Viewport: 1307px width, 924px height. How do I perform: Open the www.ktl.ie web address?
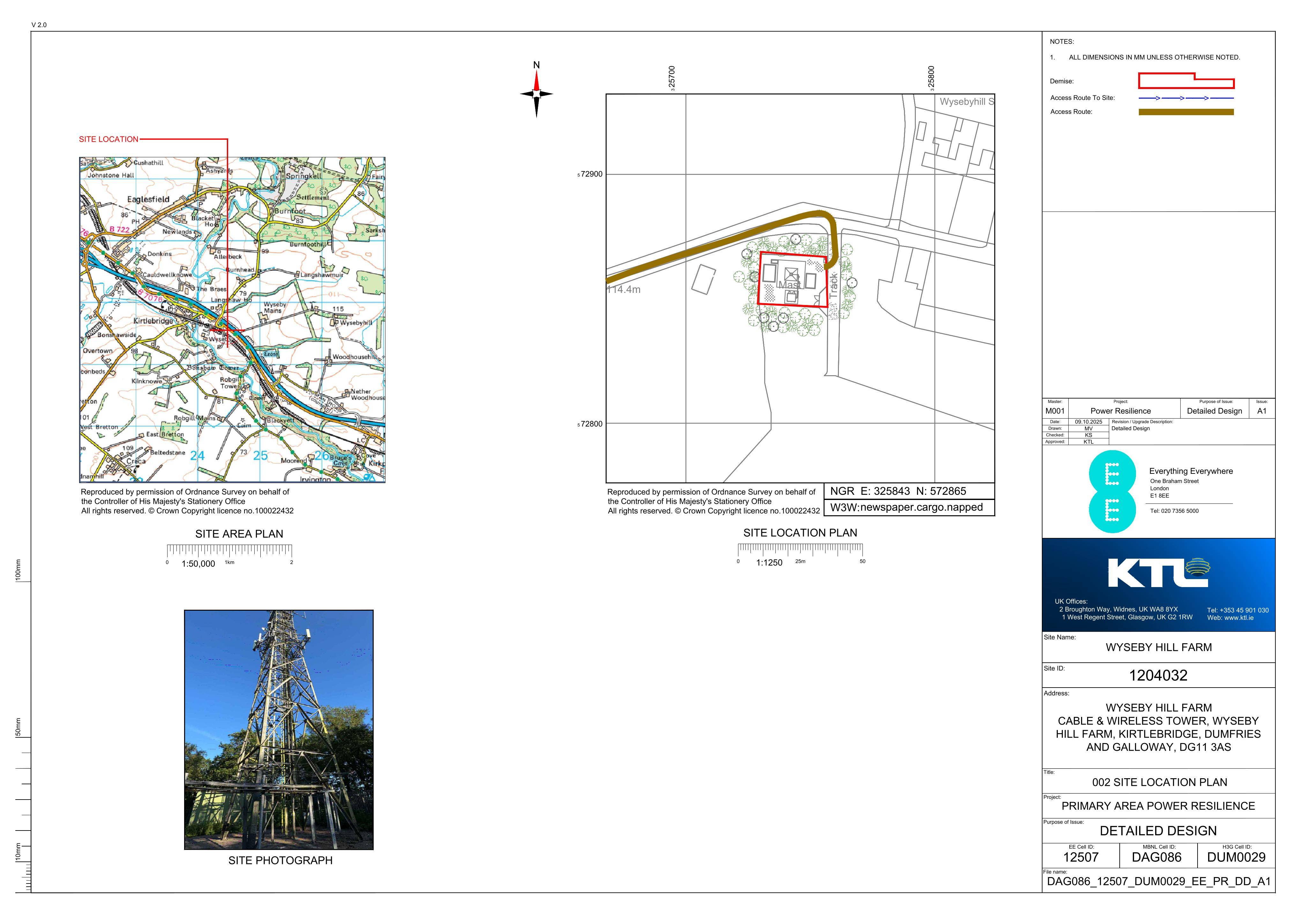1230,618
